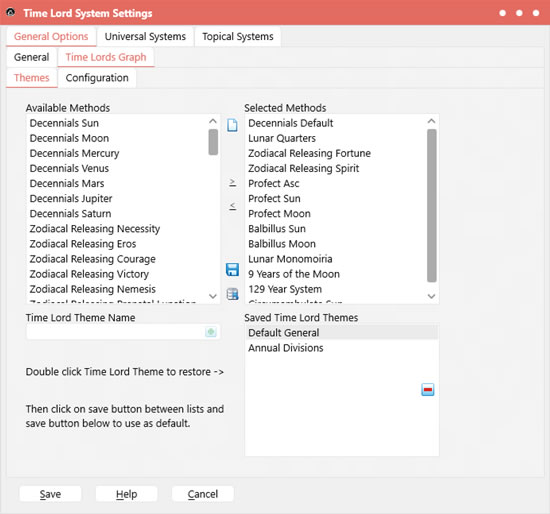
Task: Click the Save button
Action: (x=50, y=494)
